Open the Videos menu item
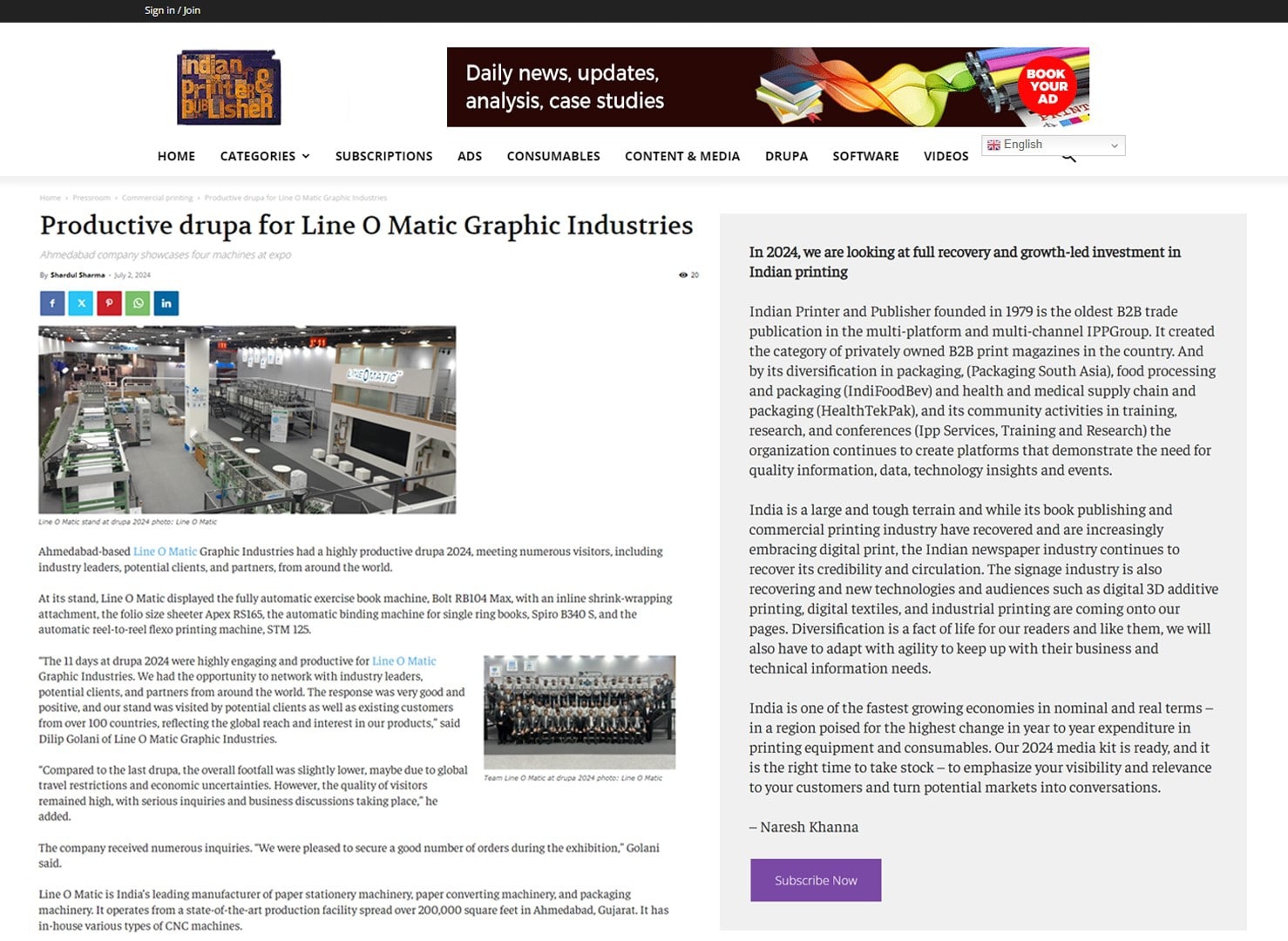This screenshot has height=941, width=1288. (946, 156)
